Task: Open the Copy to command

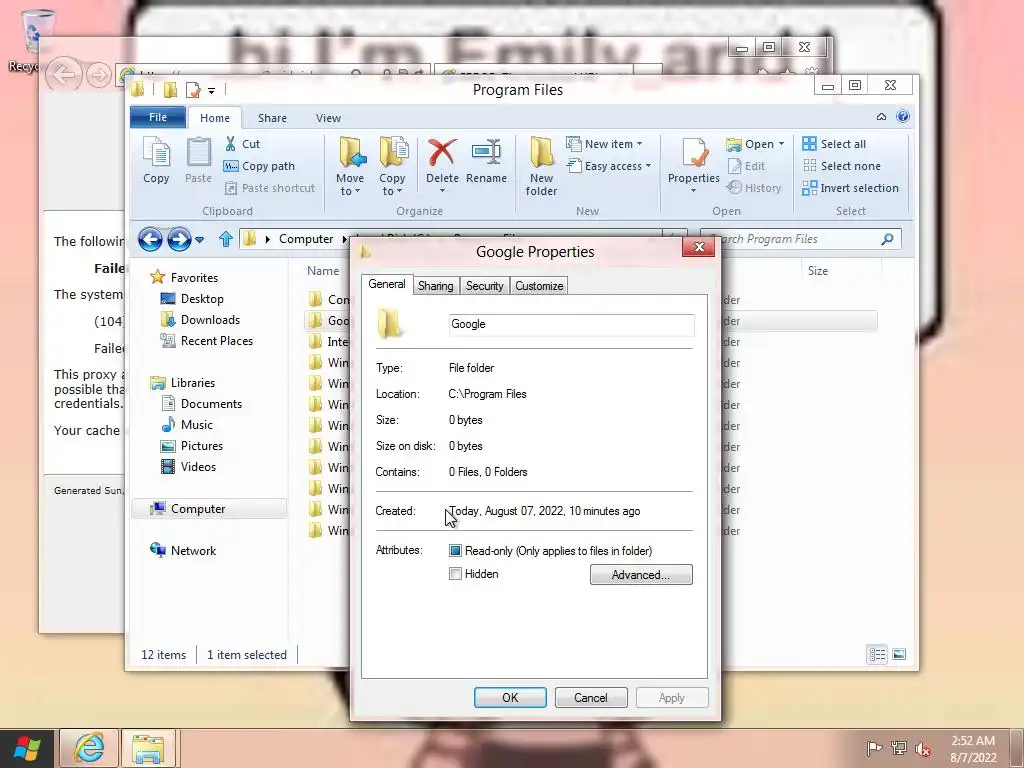Action: (x=392, y=167)
